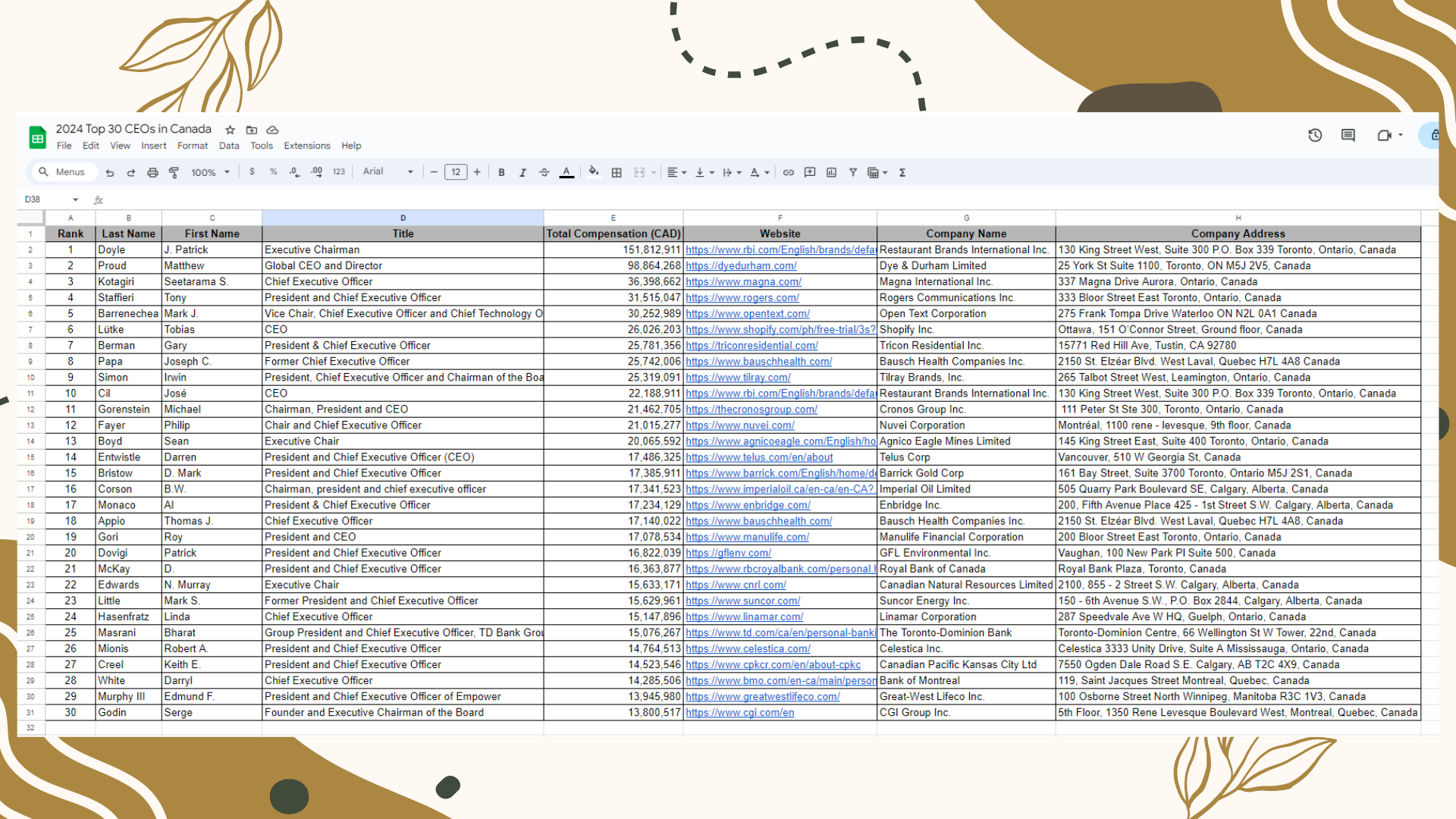Click the insert chart icon

click(x=831, y=173)
